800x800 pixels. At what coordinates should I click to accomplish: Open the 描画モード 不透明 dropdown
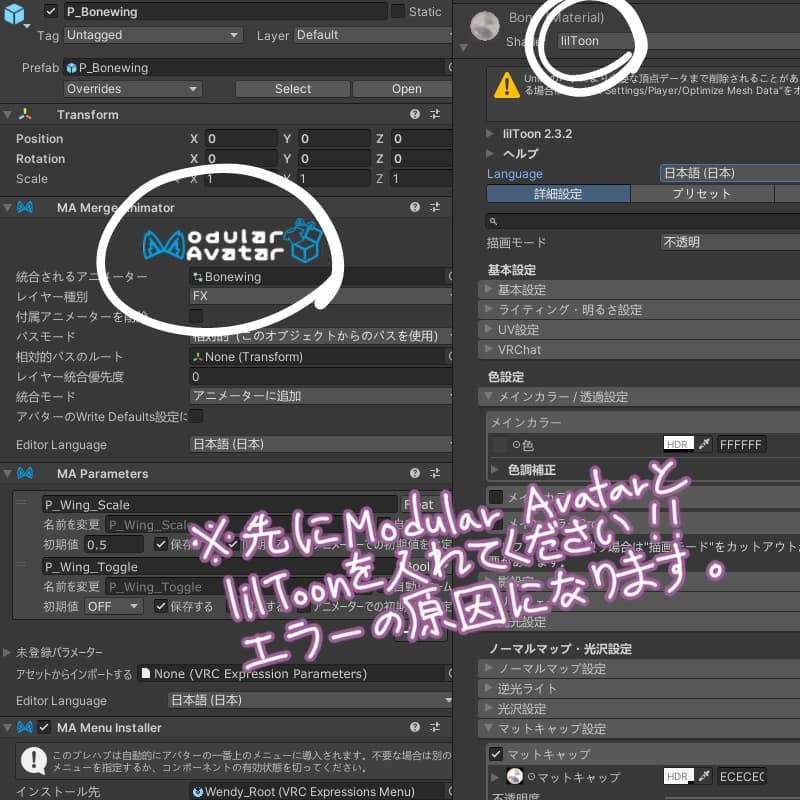730,242
